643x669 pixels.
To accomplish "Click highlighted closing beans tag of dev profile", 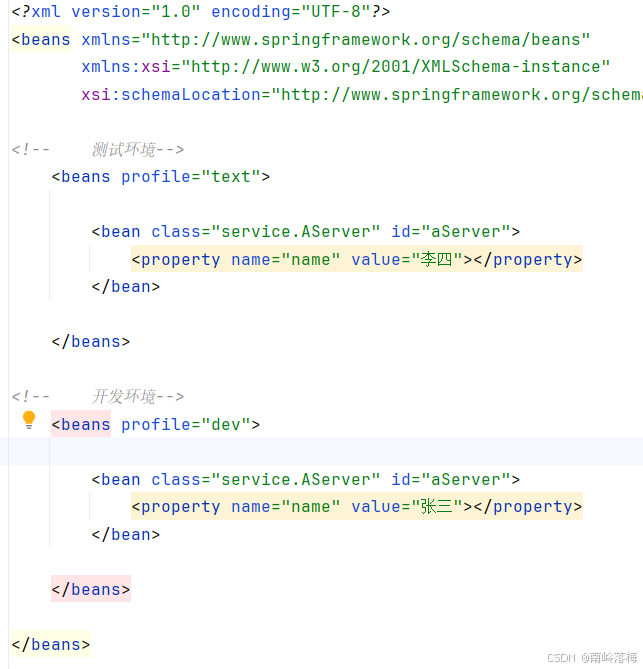I will click(x=90, y=589).
